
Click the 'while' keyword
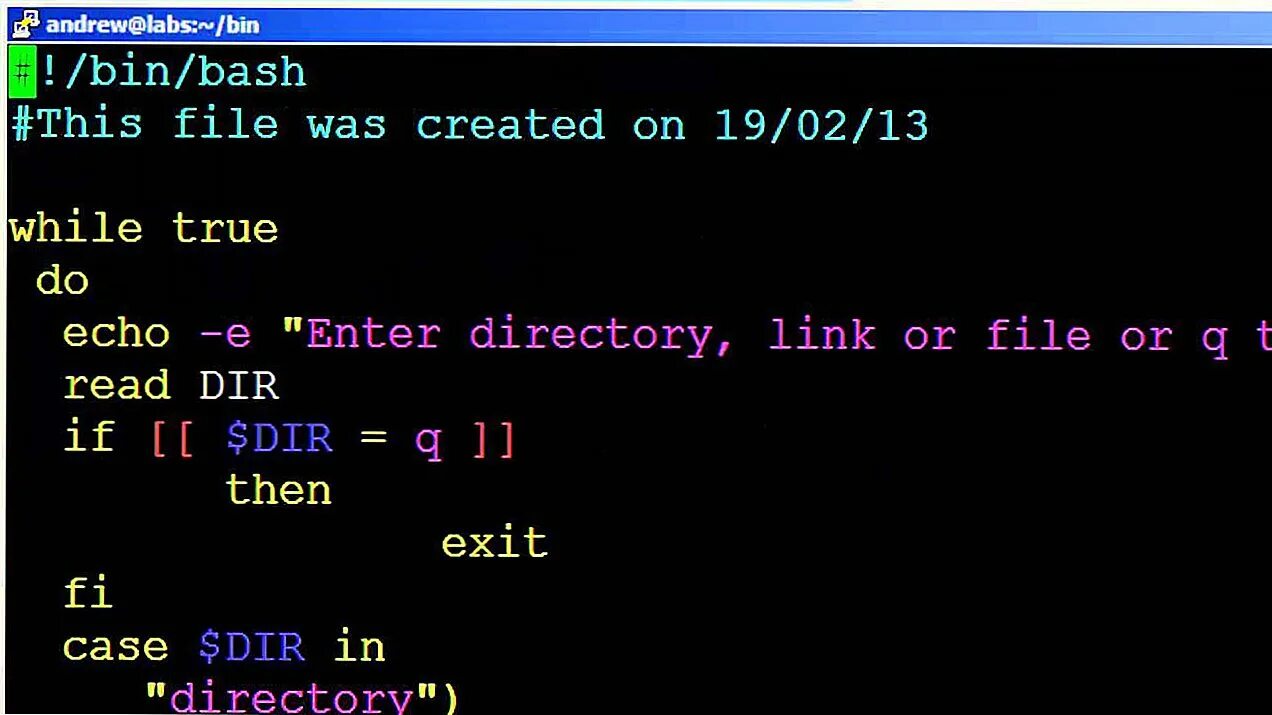[x=75, y=229]
